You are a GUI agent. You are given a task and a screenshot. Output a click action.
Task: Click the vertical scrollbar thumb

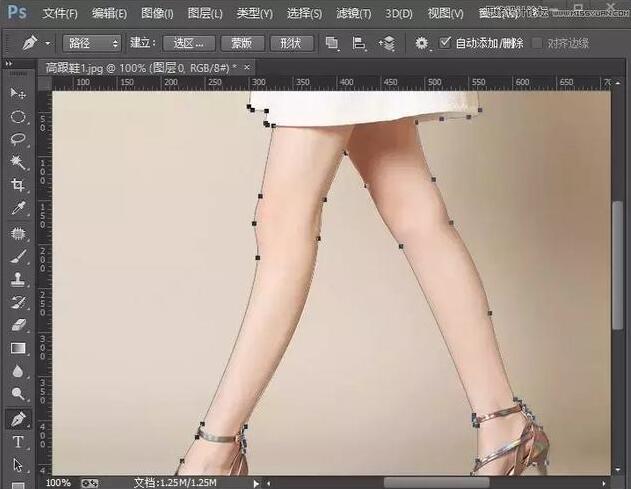click(x=617, y=265)
